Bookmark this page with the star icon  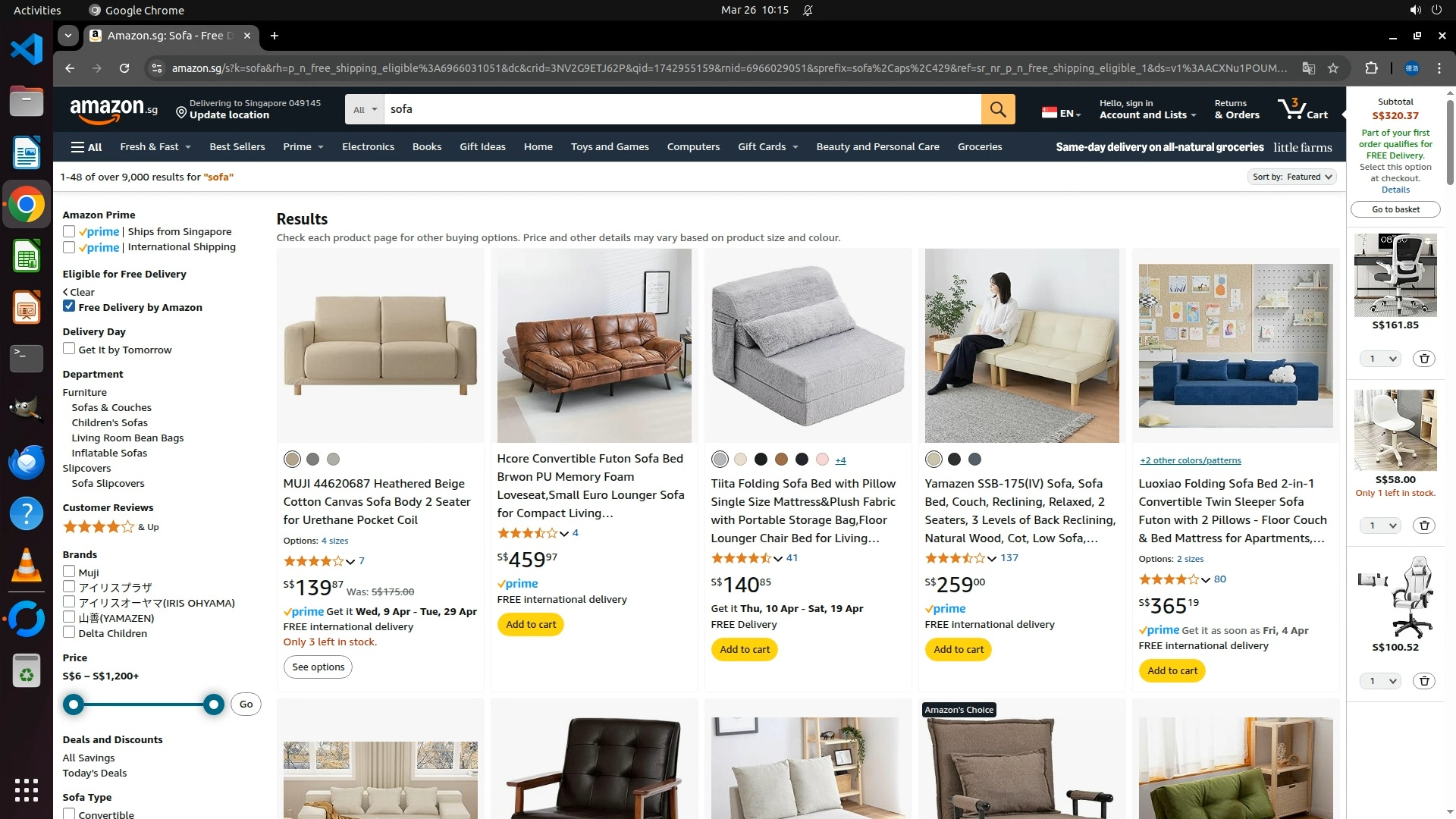tap(1333, 68)
